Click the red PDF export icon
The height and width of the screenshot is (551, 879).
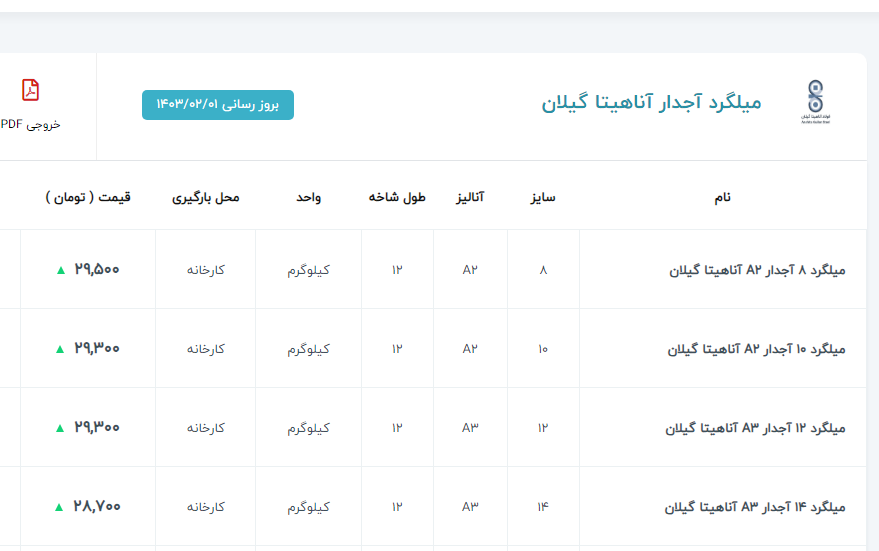click(x=31, y=90)
